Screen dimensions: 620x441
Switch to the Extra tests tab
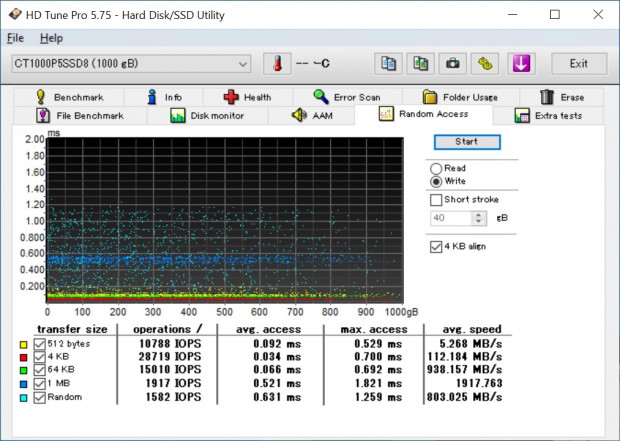pos(548,115)
